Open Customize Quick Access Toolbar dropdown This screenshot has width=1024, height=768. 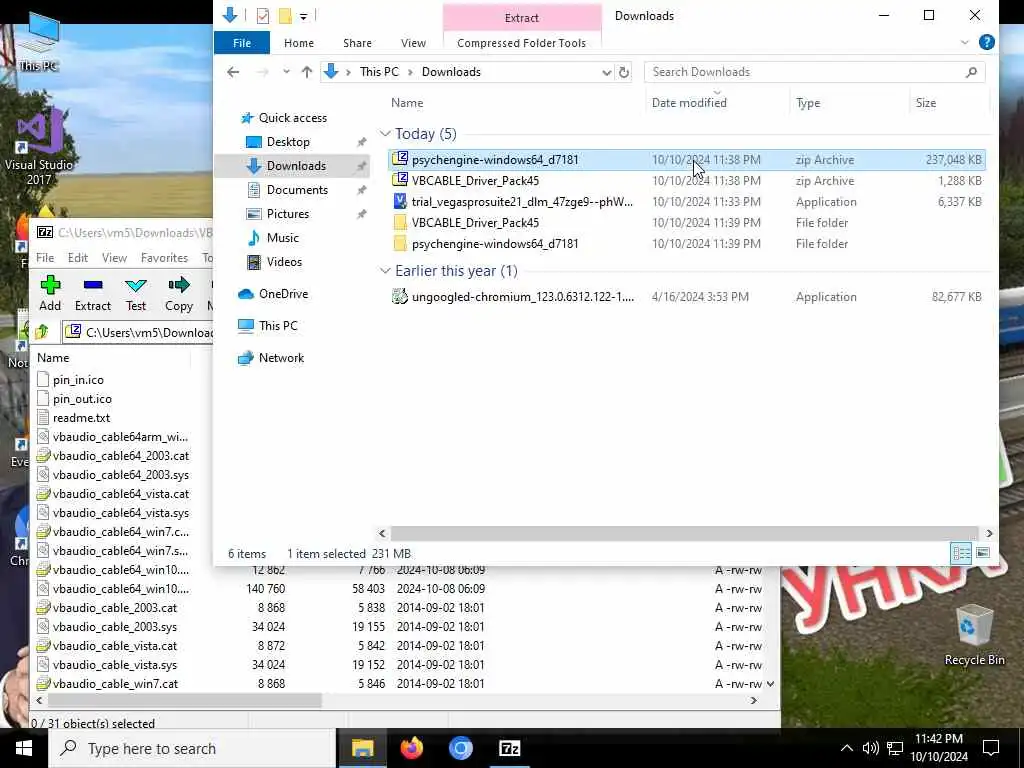point(303,16)
